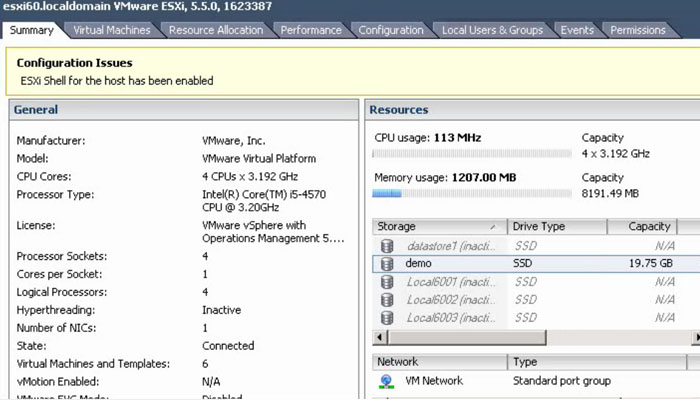700x400 pixels.
Task: Select Local6002 (inactive) datastore name
Action: point(451,300)
